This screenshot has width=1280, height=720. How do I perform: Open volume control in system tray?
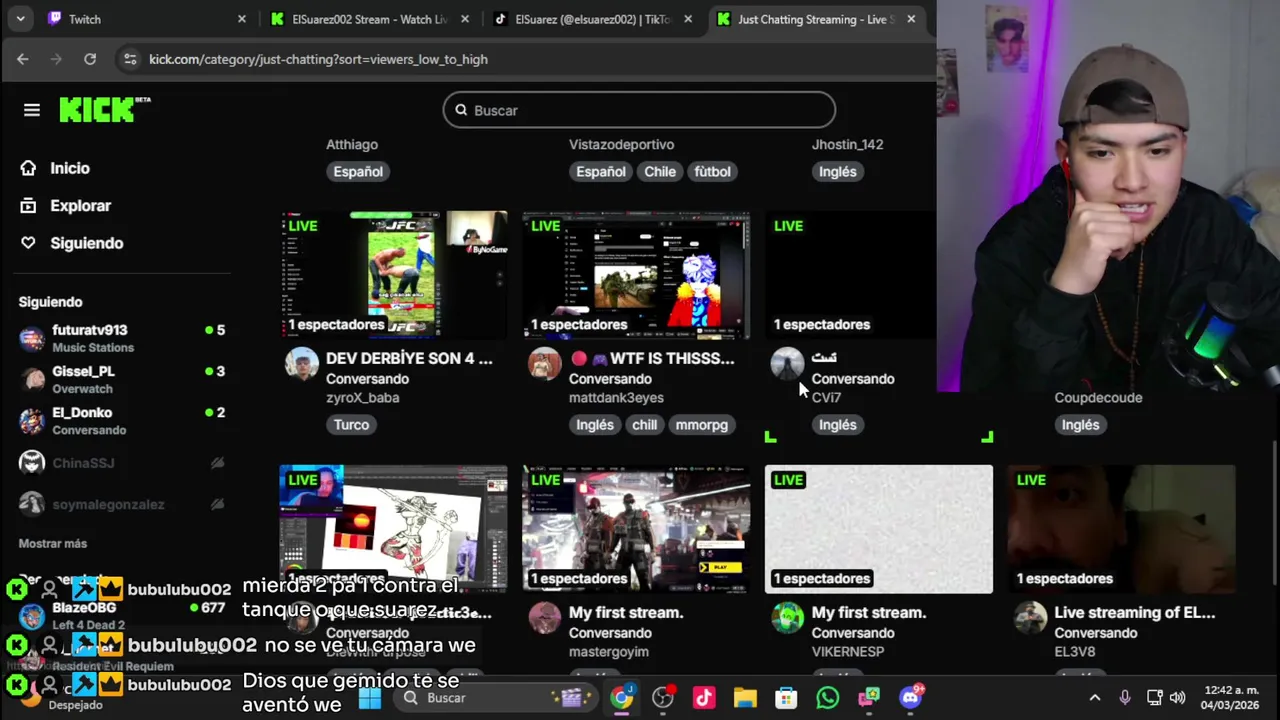[x=1177, y=698]
